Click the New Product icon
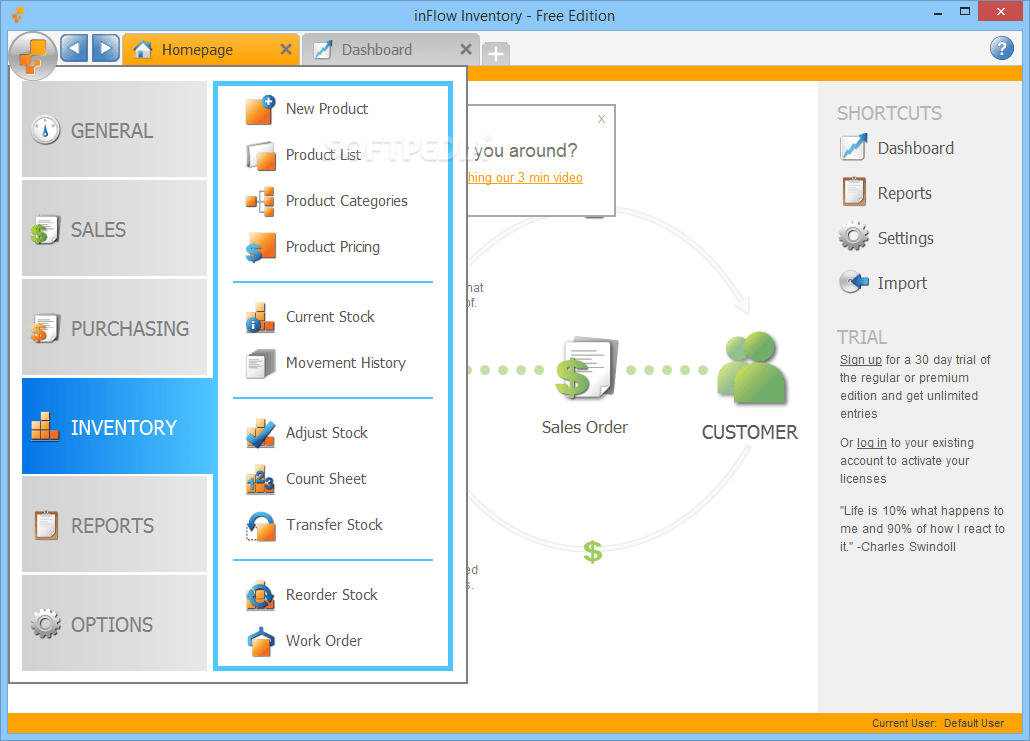This screenshot has width=1030, height=741. pyautogui.click(x=260, y=110)
